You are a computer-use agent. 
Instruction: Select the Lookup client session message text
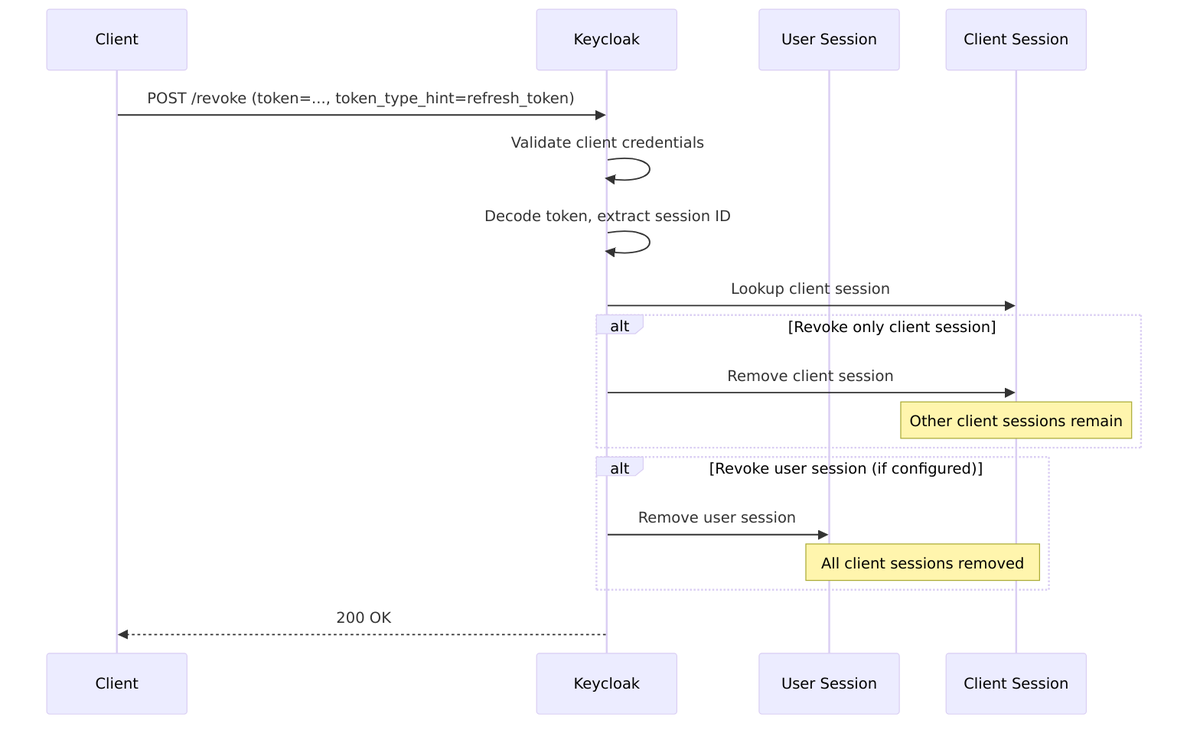click(x=810, y=289)
